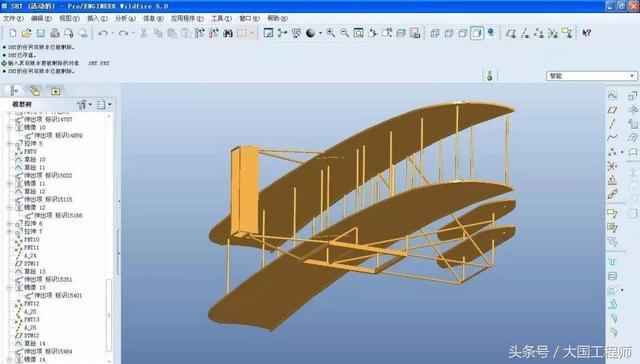Select the datum point tool in right toolbar
The width and height of the screenshot is (640, 364).
tap(612, 152)
